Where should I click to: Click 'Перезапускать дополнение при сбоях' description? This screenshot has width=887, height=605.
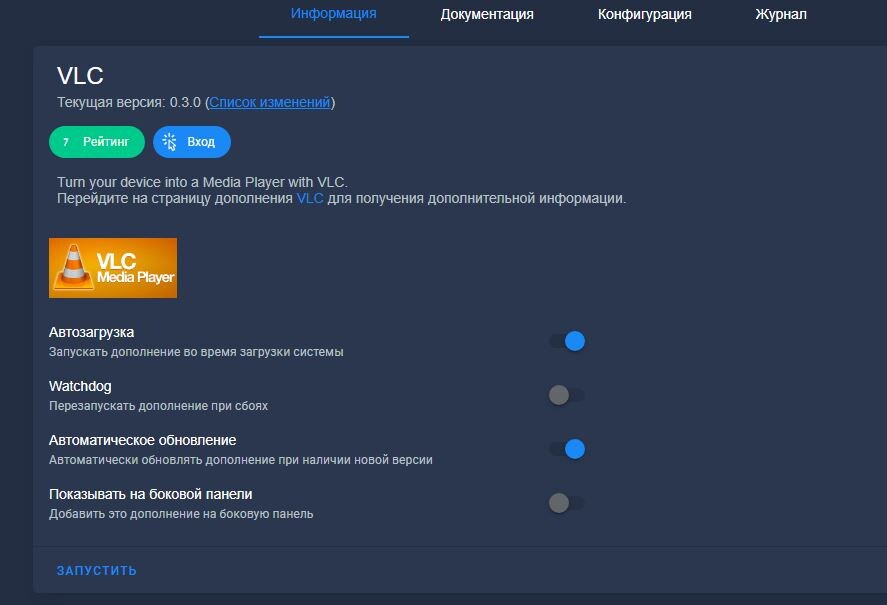point(158,406)
